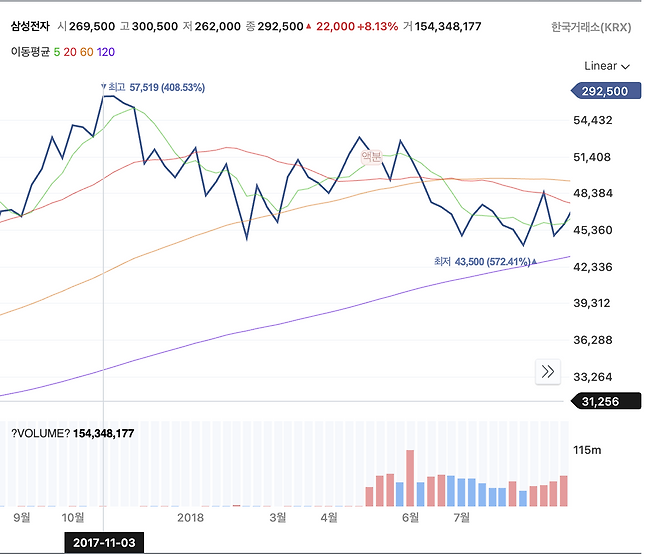Click the 최고 57,519 high label
This screenshot has height=560, width=658.
pyautogui.click(x=154, y=87)
